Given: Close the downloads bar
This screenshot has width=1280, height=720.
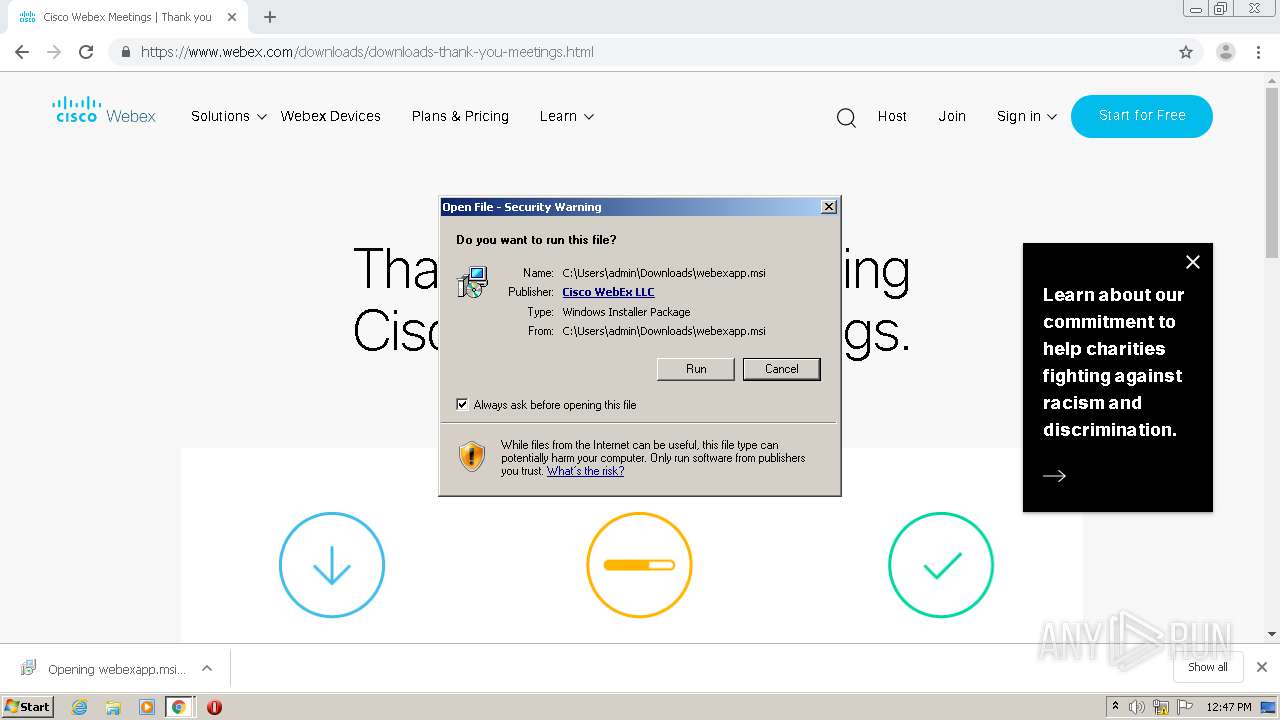Looking at the screenshot, I should 1262,667.
